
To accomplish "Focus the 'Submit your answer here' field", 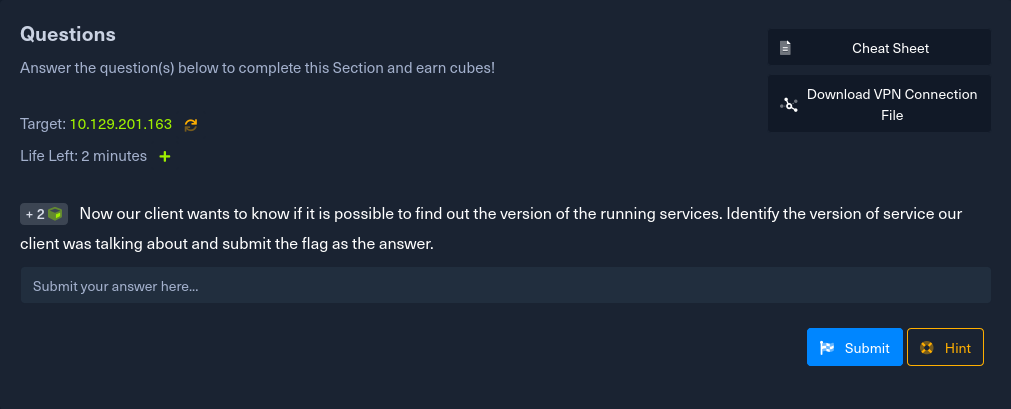I will click(505, 286).
